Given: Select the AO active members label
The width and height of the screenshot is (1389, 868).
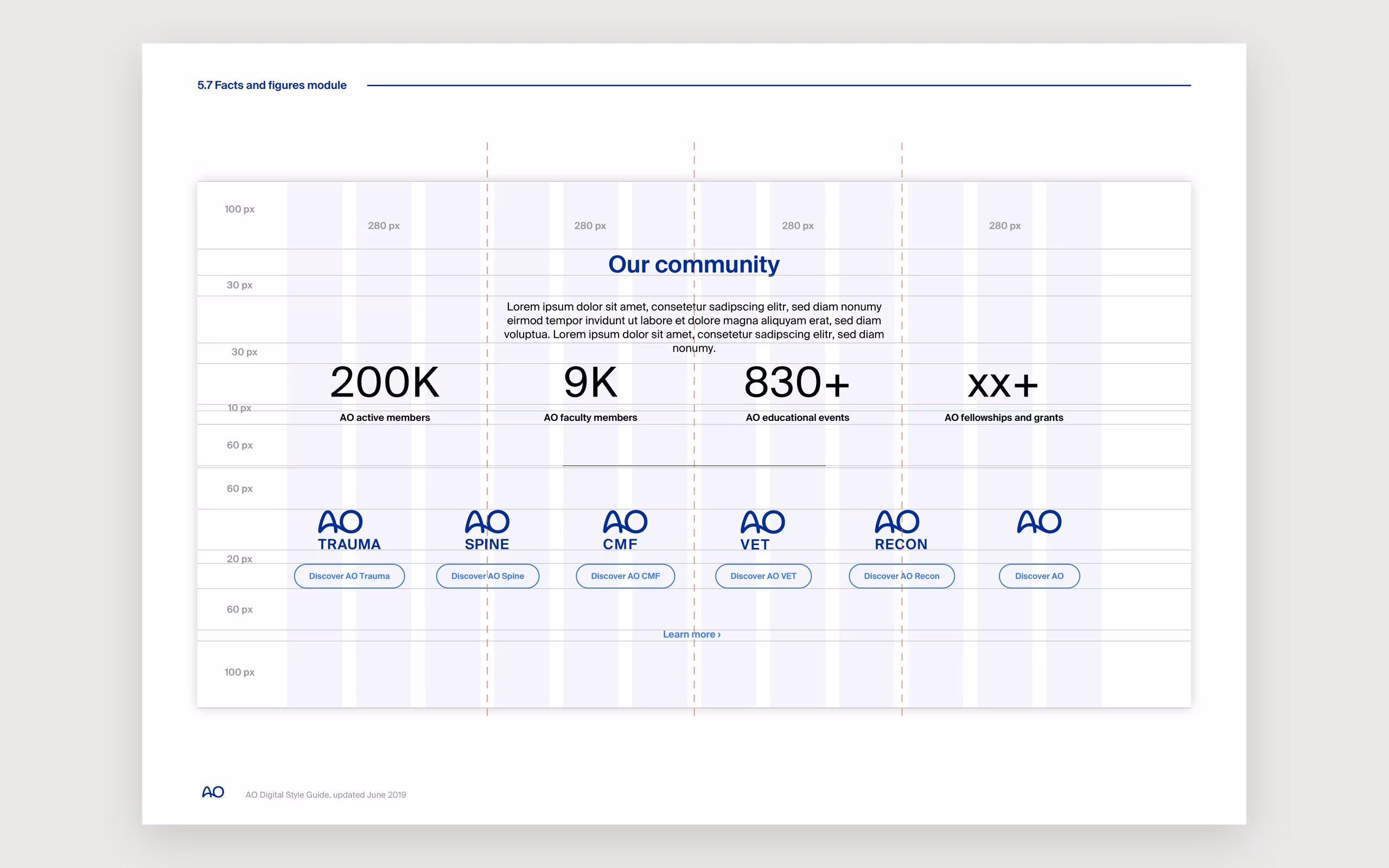Looking at the screenshot, I should click(385, 417).
